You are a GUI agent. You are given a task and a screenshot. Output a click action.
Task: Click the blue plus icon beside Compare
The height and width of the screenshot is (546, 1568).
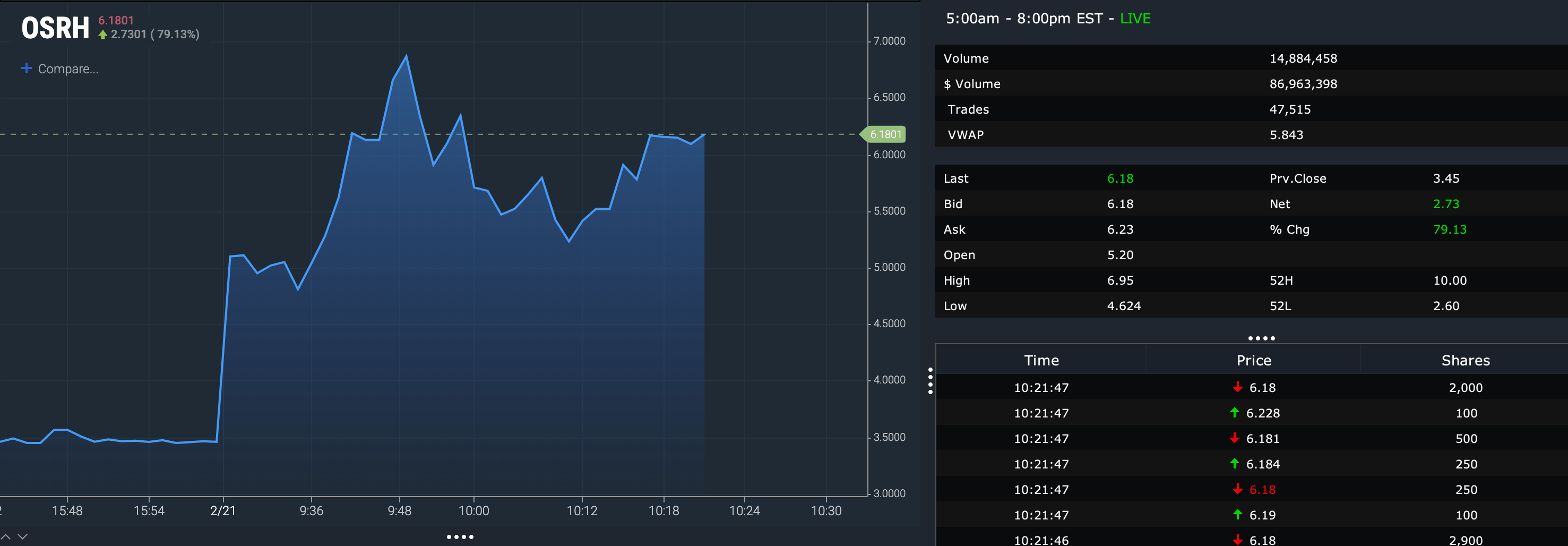(x=26, y=68)
